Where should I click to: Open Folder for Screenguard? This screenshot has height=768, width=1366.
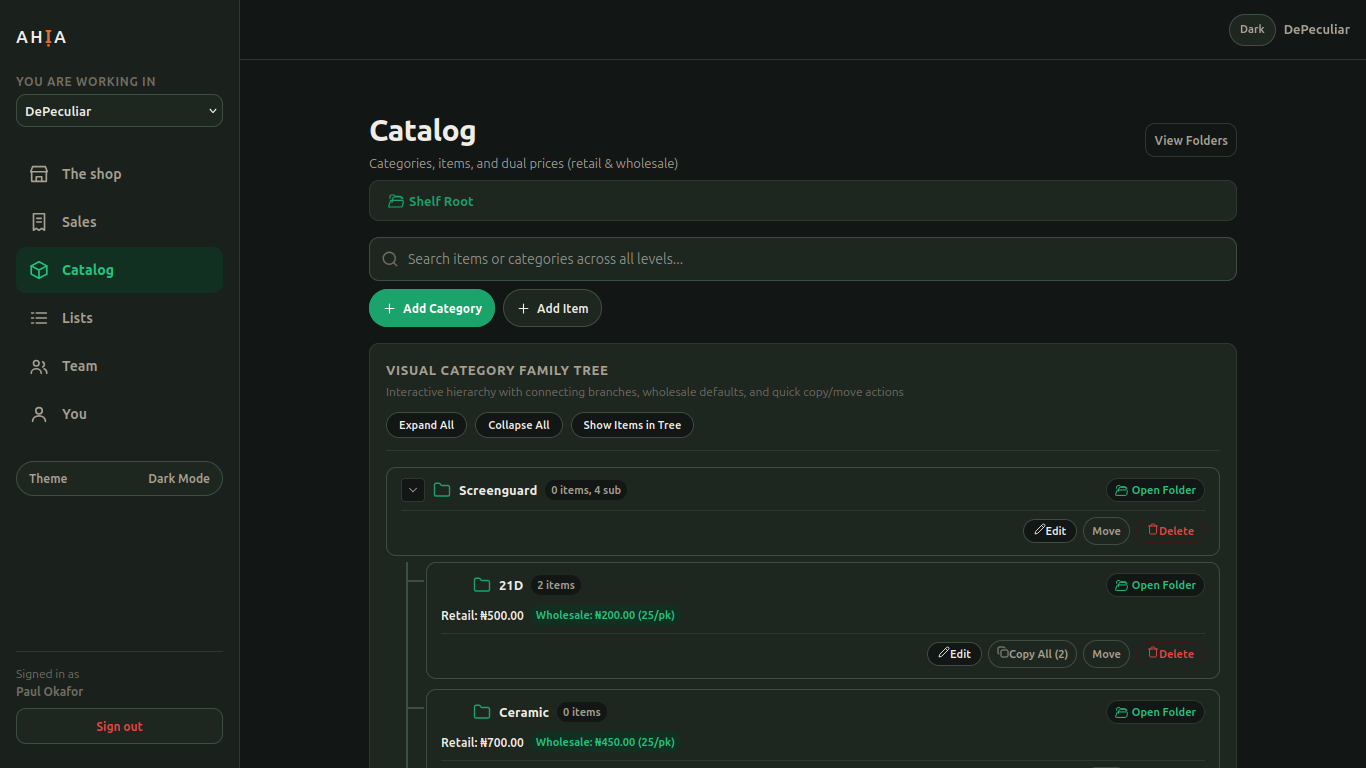point(1155,490)
